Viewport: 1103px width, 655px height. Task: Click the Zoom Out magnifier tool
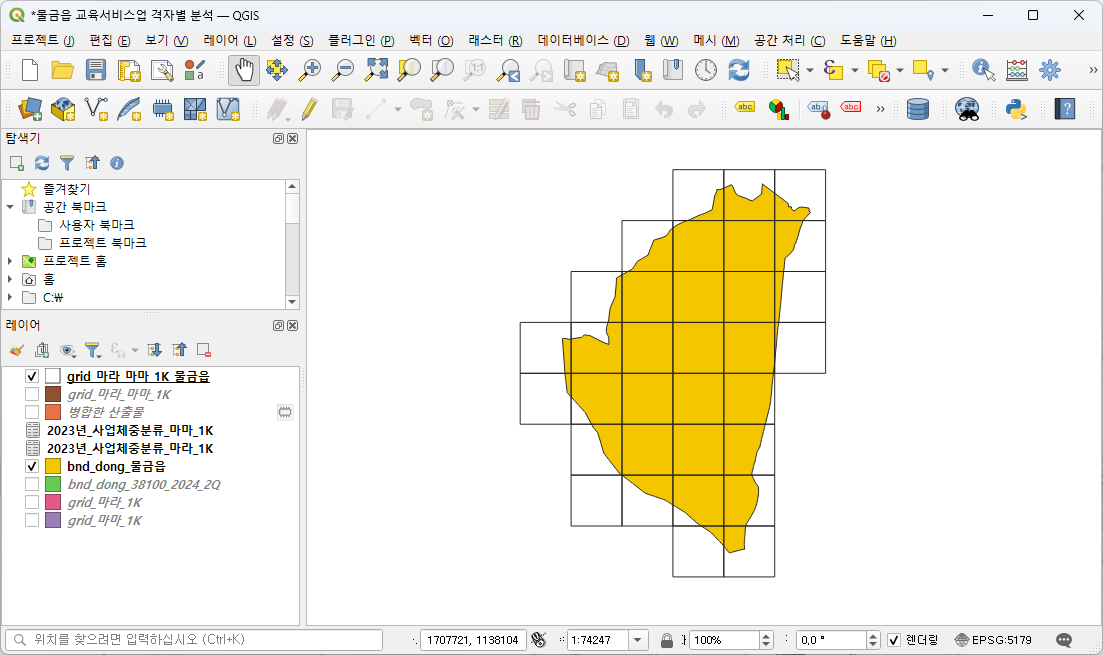343,70
